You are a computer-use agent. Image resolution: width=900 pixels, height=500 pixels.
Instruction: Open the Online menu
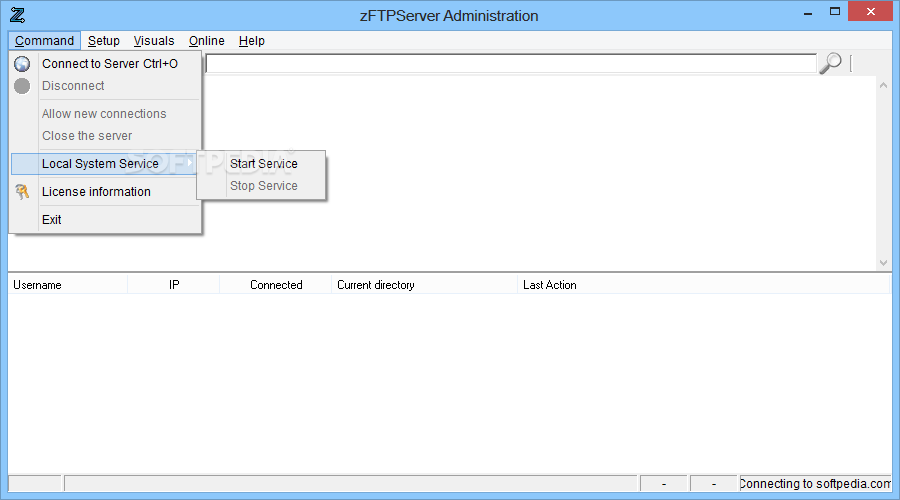coord(207,41)
